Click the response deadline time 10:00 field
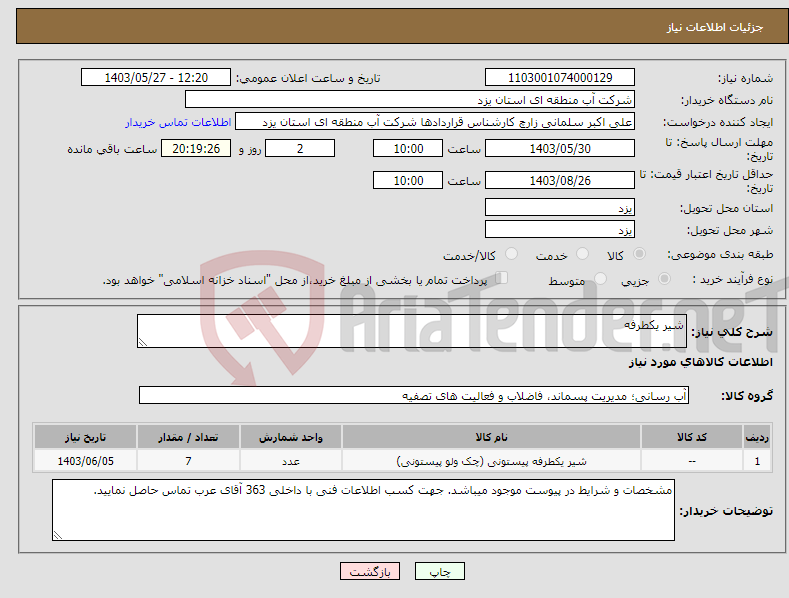 coord(408,148)
